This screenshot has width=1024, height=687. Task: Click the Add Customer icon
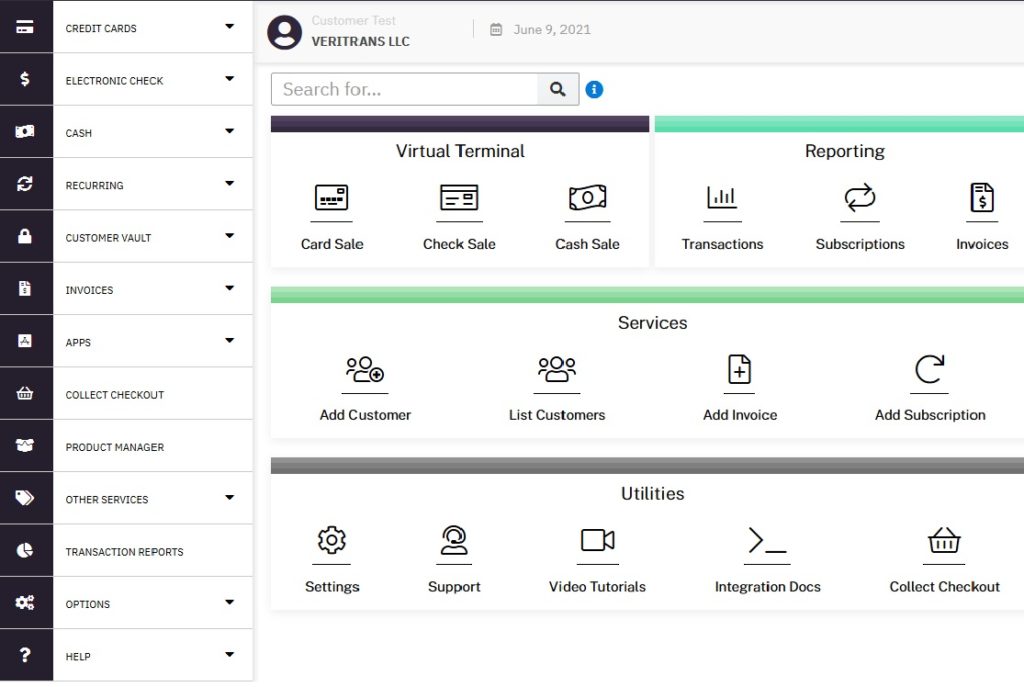[365, 370]
